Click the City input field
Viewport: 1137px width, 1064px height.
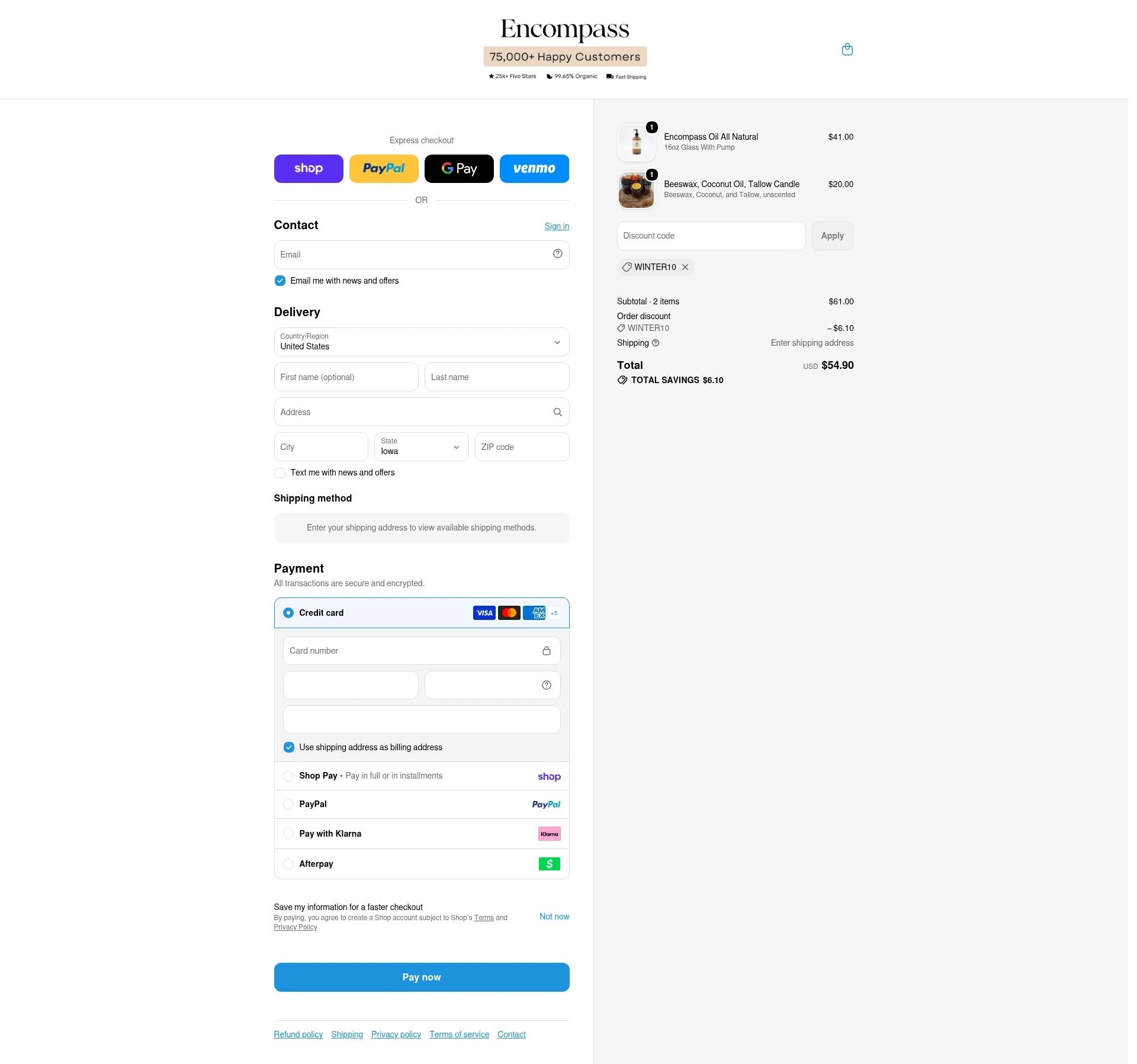321,447
